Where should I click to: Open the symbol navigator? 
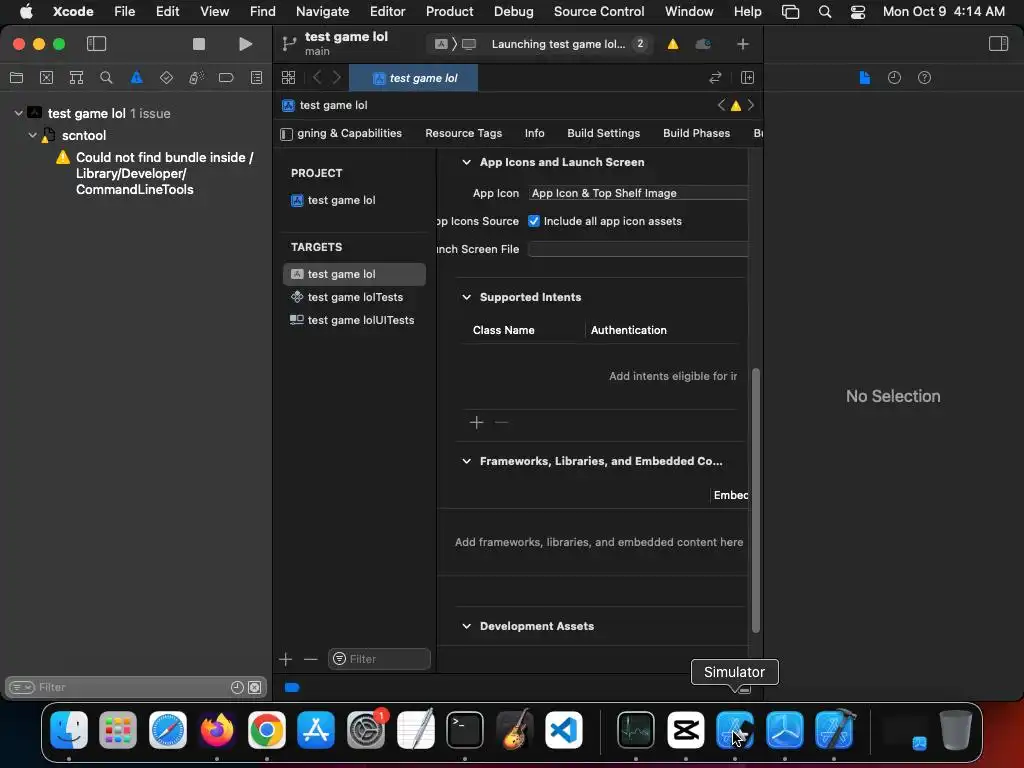point(76,78)
